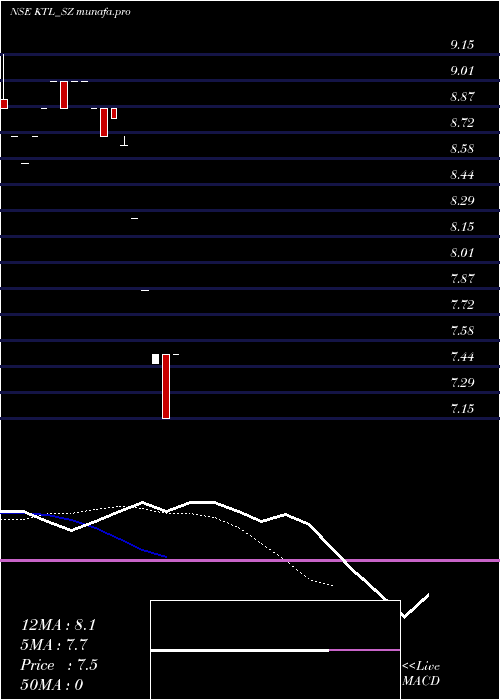
Task: Click the red candle between 9.01 and 8.87
Action: click(64, 95)
